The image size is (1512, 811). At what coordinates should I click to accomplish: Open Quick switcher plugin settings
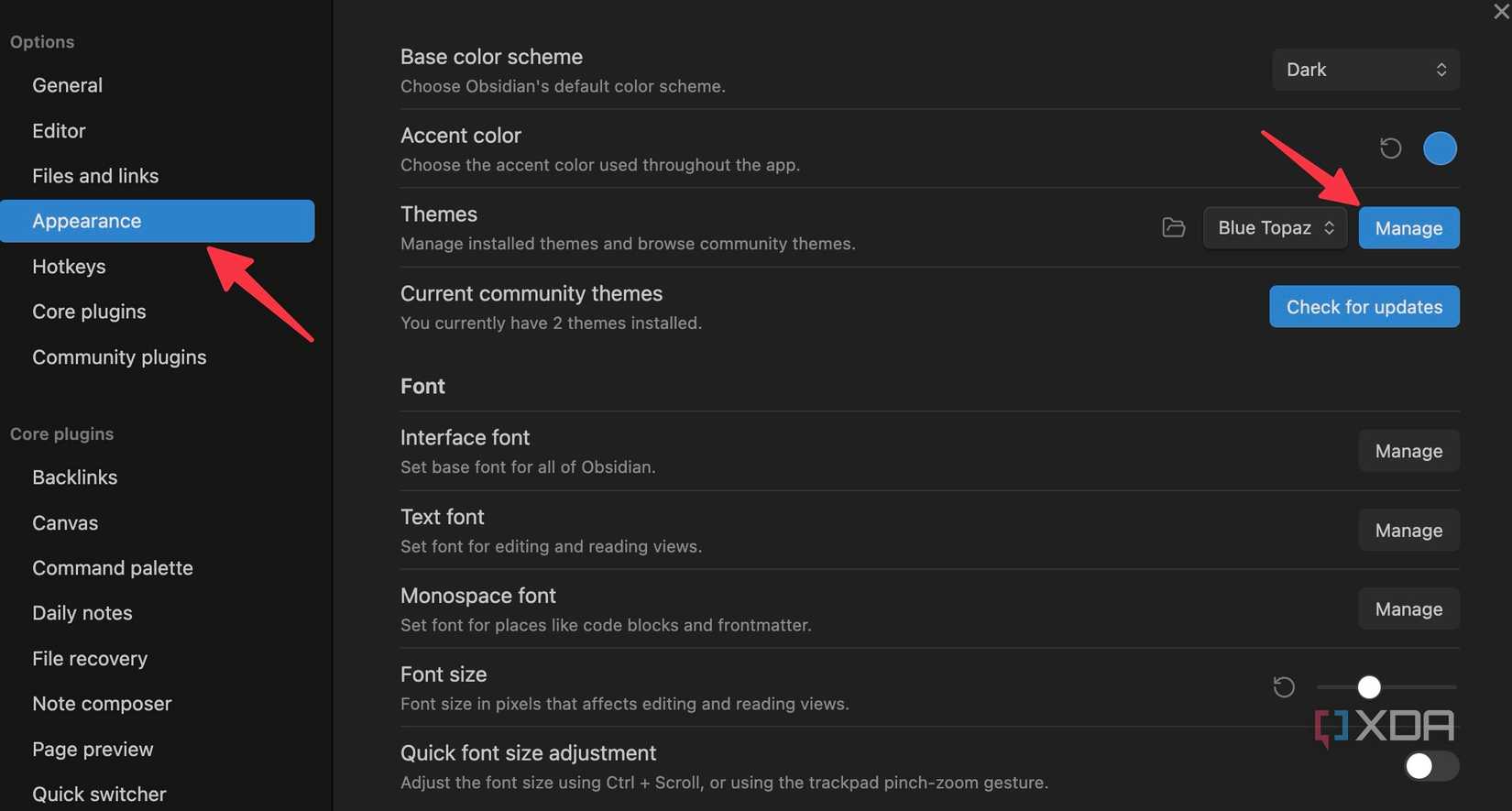pos(99,795)
